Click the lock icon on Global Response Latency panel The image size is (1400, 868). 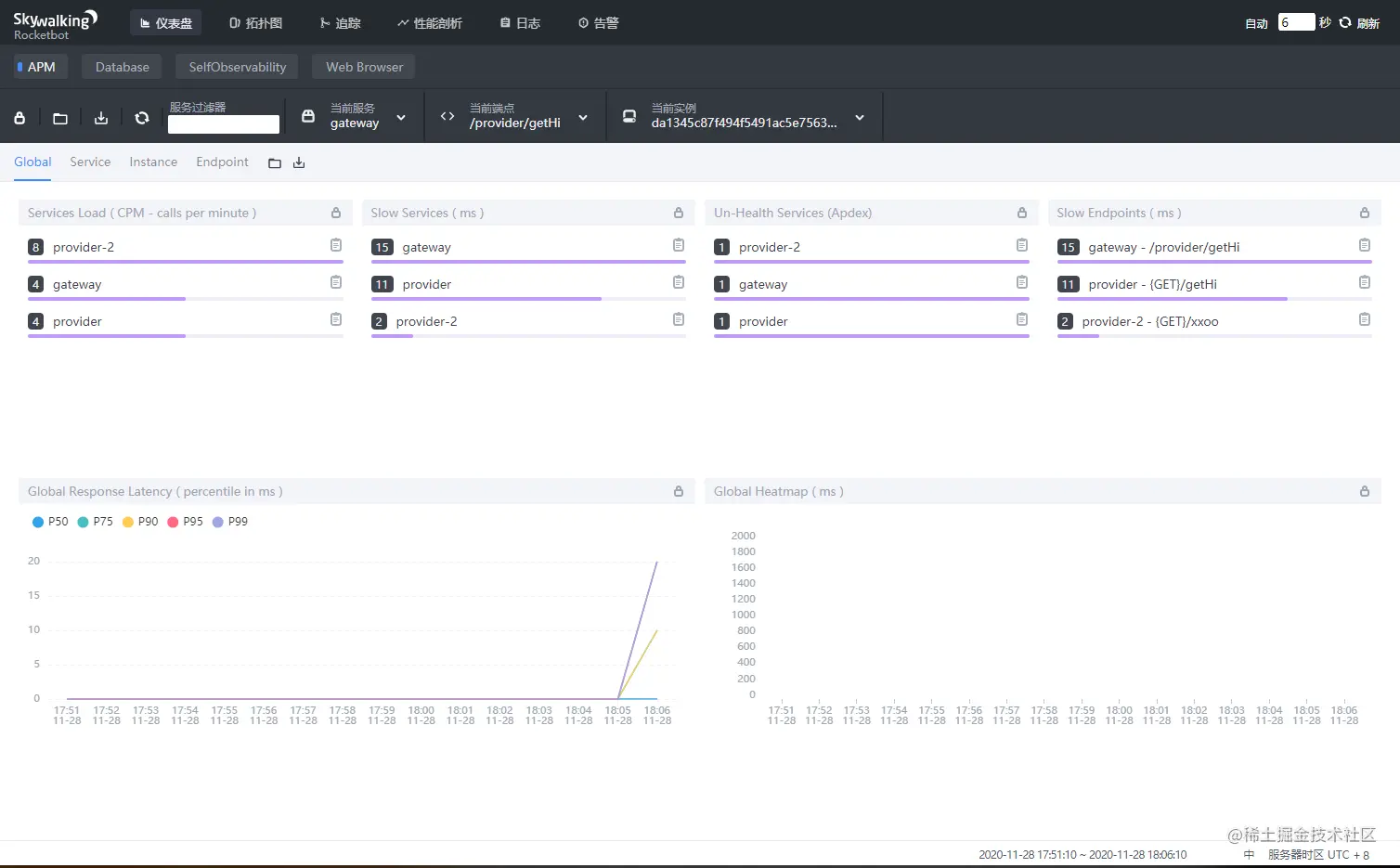click(x=679, y=491)
